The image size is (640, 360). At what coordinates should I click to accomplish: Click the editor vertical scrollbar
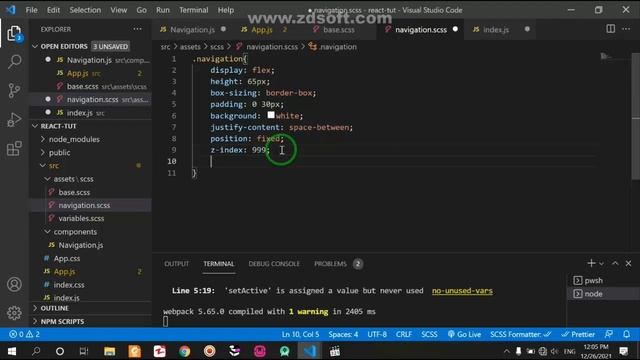[x=636, y=116]
